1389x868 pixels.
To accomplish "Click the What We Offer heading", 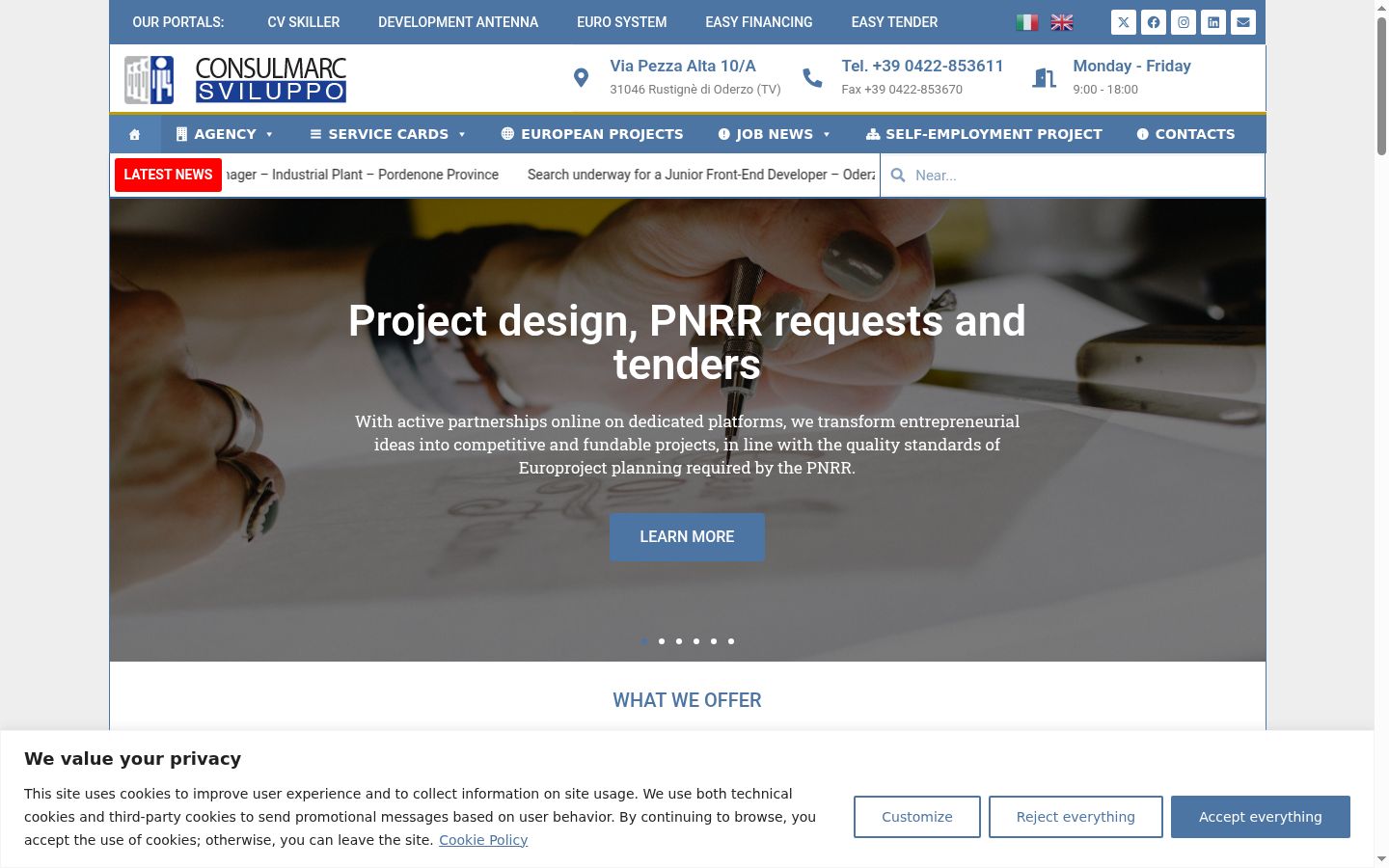I will pos(687,700).
